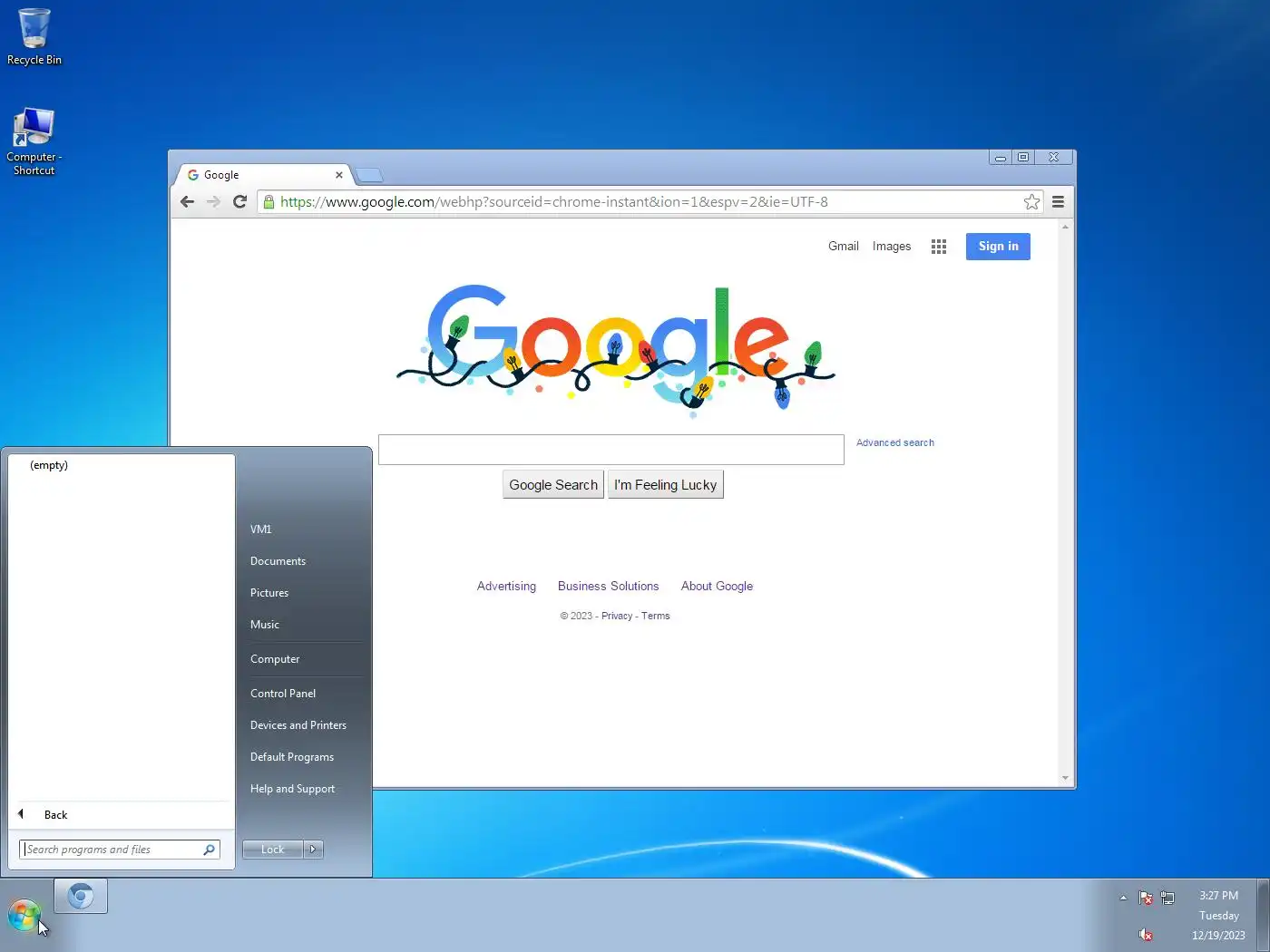1270x952 pixels.
Task: Minimize the Chrome window
Action: coord(1001,157)
